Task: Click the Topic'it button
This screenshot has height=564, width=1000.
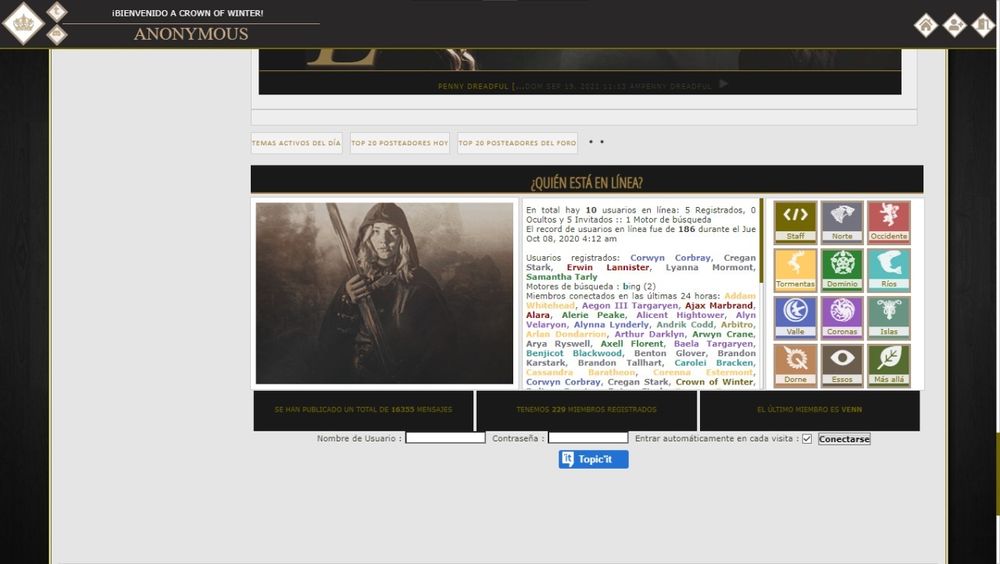Action: [x=594, y=459]
